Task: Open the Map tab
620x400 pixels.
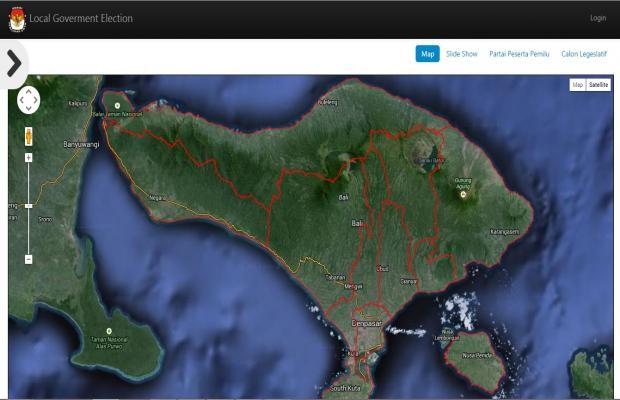Action: [427, 53]
